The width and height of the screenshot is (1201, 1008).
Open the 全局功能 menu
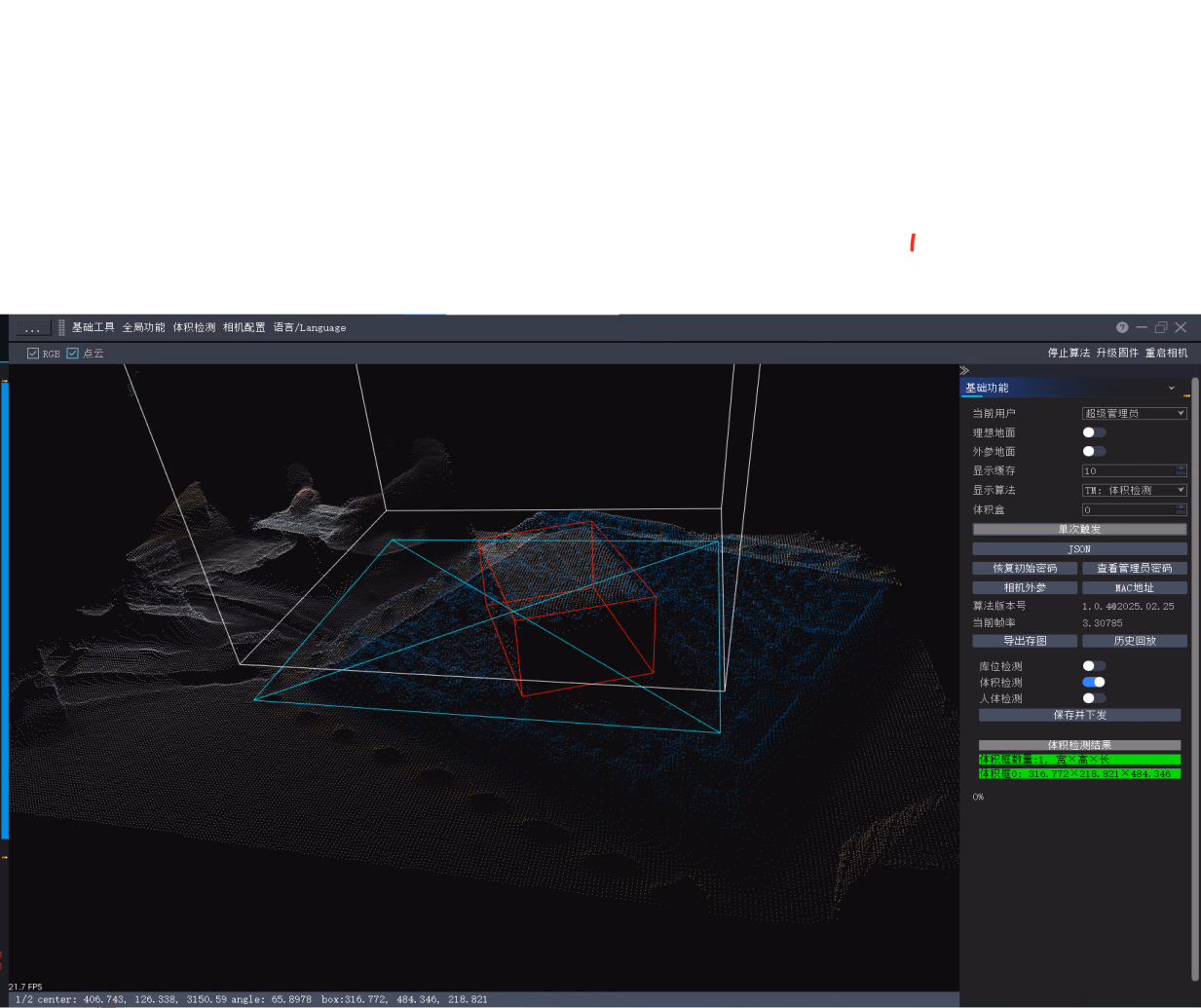143,327
